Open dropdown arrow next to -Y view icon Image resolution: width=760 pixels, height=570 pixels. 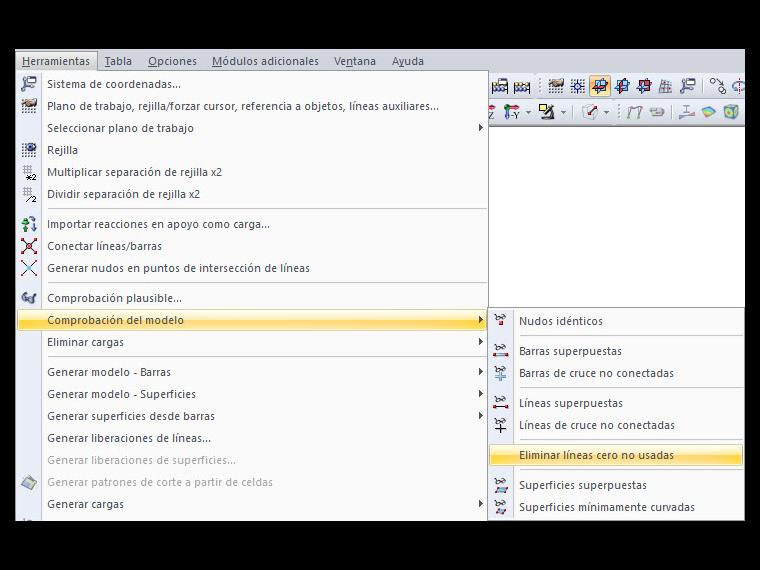point(528,112)
